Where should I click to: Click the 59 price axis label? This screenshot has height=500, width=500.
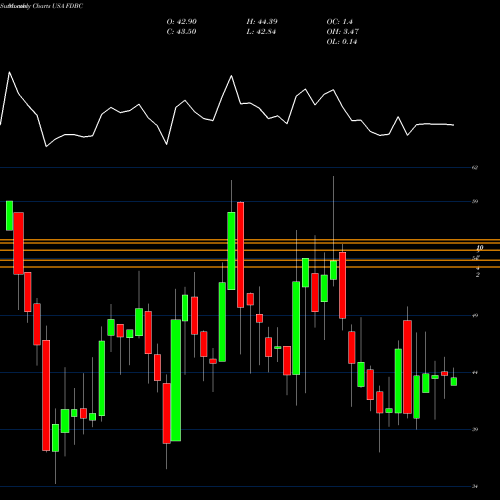click(475, 201)
